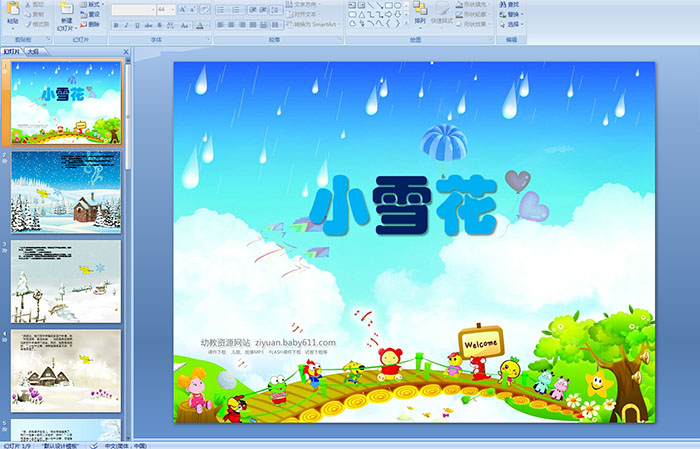
Task: Toggle Underline text formatting
Action: click(138, 25)
